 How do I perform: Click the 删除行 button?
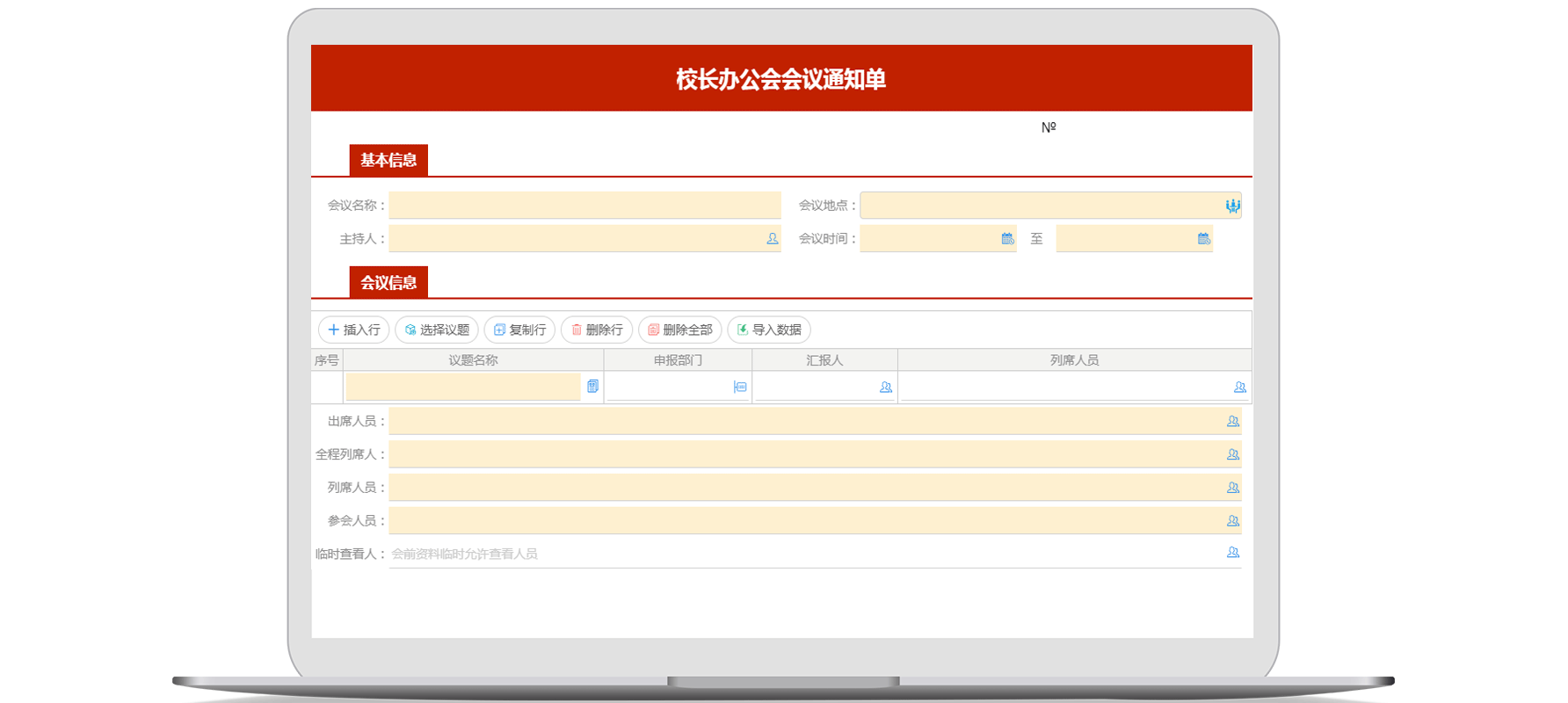tap(597, 330)
